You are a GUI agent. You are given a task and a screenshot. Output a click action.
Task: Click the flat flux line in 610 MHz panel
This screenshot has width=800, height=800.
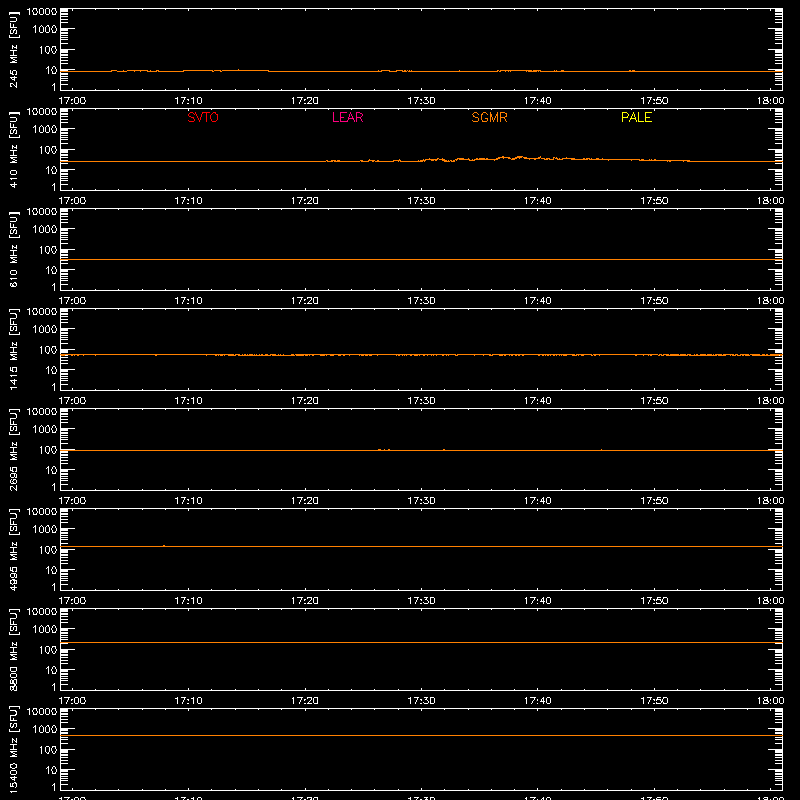(x=421, y=260)
